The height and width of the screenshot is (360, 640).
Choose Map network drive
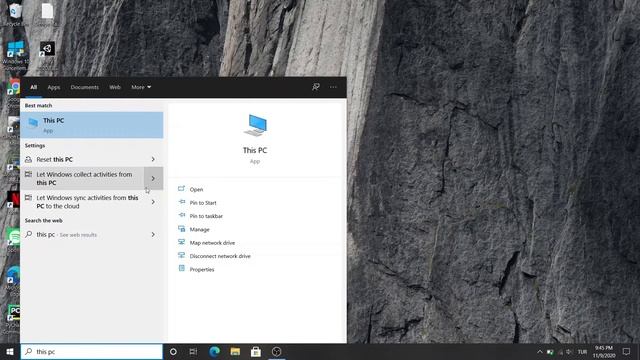click(212, 243)
